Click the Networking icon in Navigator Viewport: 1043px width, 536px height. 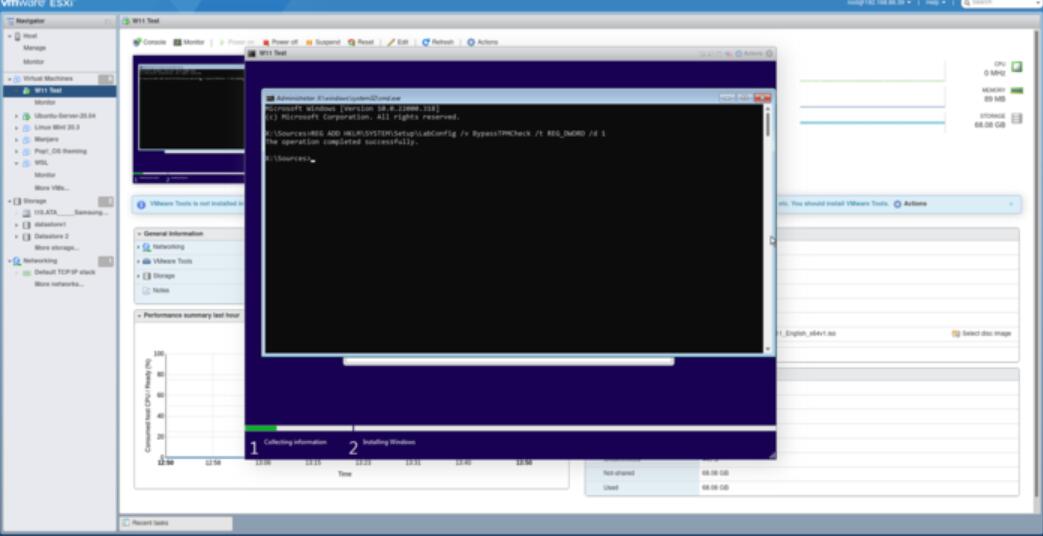click(x=17, y=261)
